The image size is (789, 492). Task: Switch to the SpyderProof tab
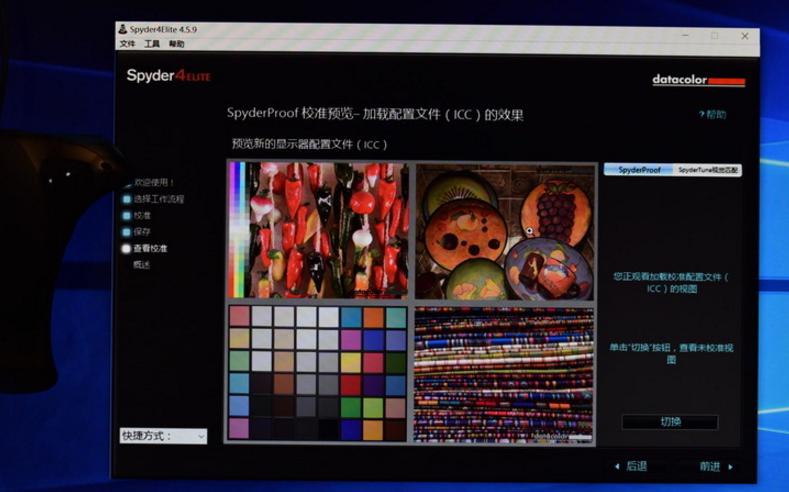coord(639,170)
